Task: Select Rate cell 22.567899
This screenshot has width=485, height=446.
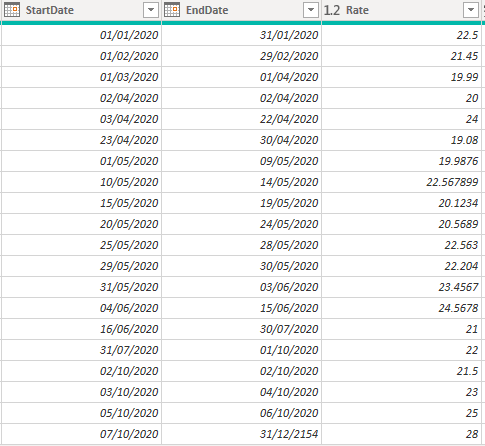Action: point(402,182)
